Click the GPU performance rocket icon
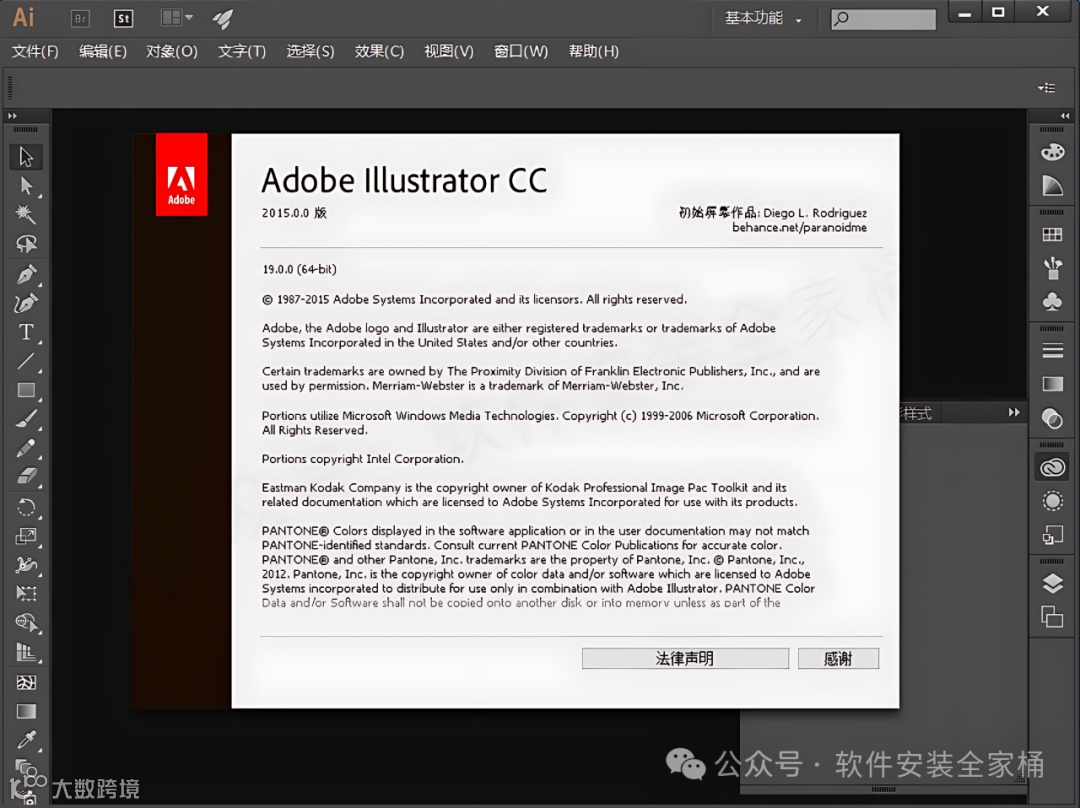This screenshot has width=1080, height=808. (222, 19)
